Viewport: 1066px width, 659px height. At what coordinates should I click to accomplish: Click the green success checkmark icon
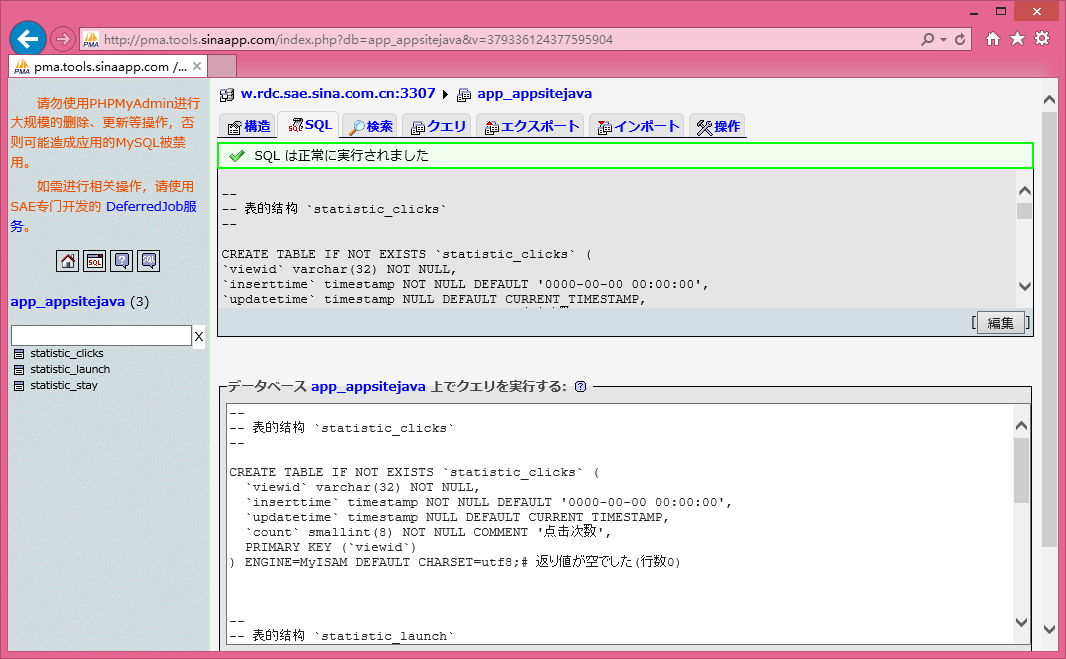pyautogui.click(x=237, y=156)
